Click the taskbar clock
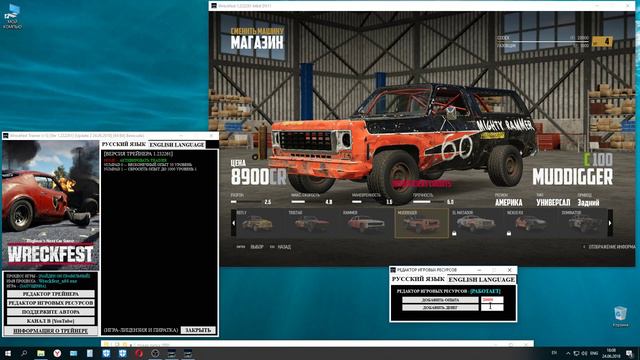The height and width of the screenshot is (360, 640). click(x=611, y=353)
